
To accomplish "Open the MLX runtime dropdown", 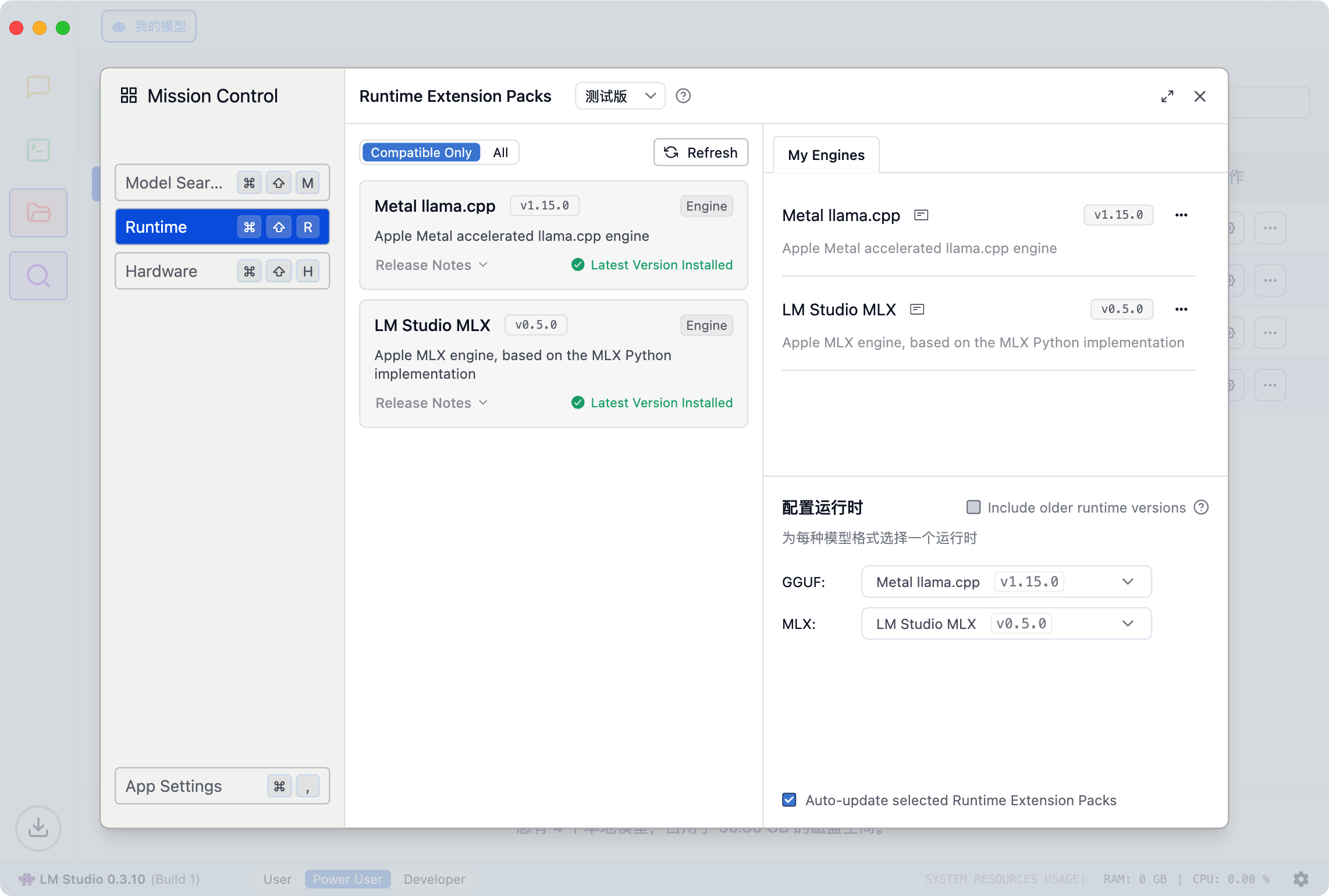I will (1007, 624).
